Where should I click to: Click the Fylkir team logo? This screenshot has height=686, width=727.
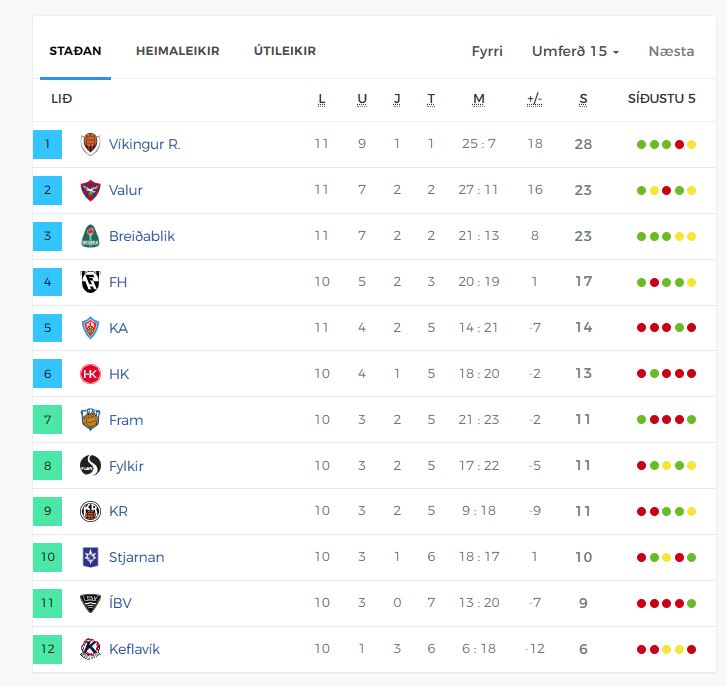coord(91,465)
